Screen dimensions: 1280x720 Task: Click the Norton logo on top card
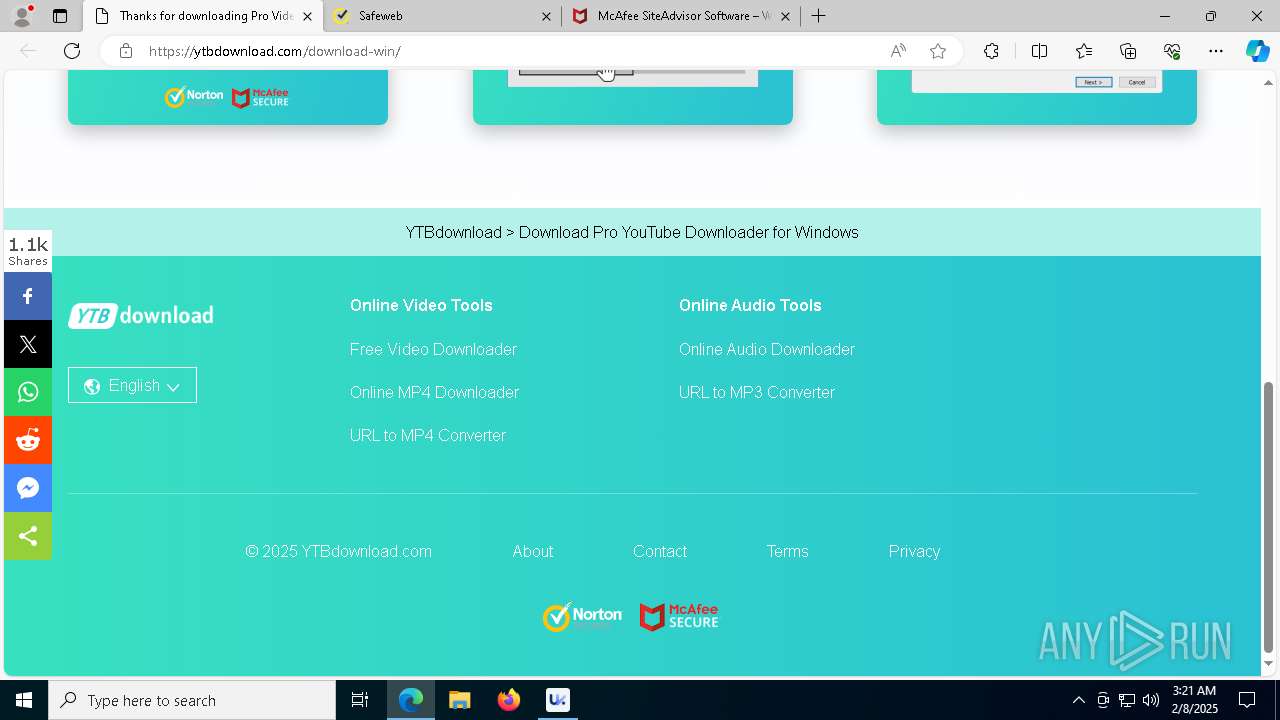coord(194,96)
